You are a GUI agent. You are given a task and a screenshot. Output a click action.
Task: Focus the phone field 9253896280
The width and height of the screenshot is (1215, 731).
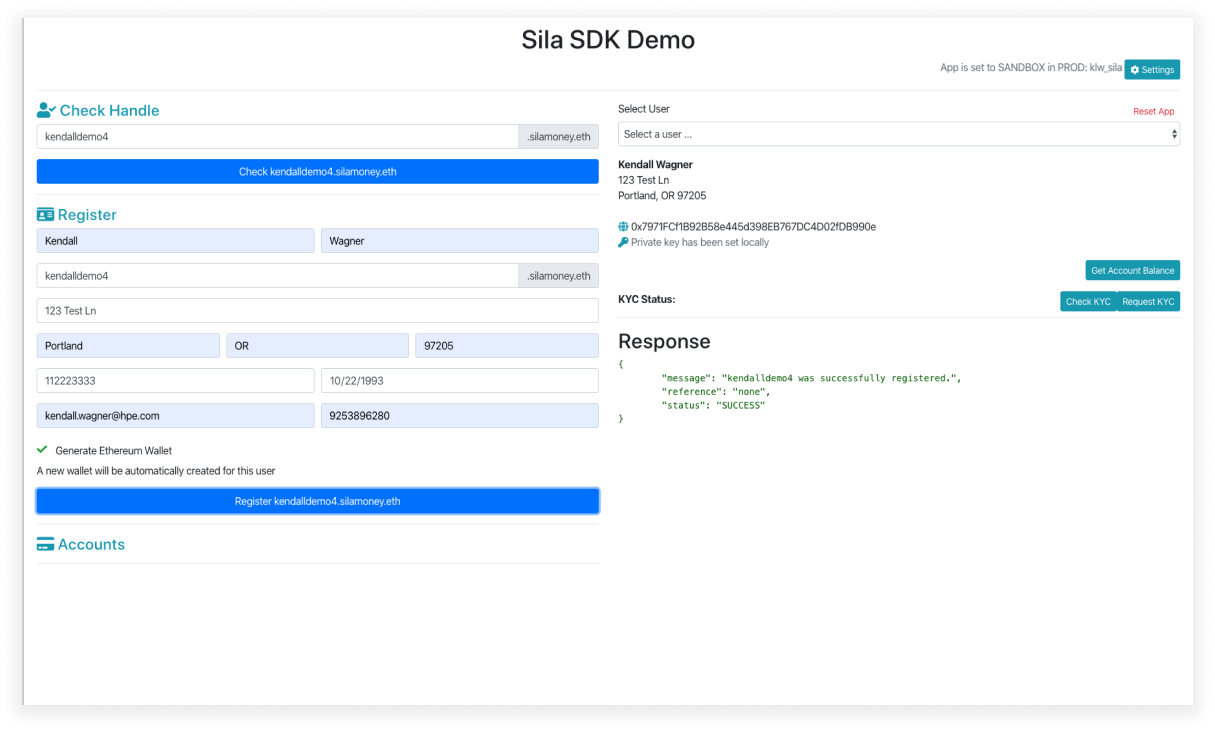[x=460, y=415]
